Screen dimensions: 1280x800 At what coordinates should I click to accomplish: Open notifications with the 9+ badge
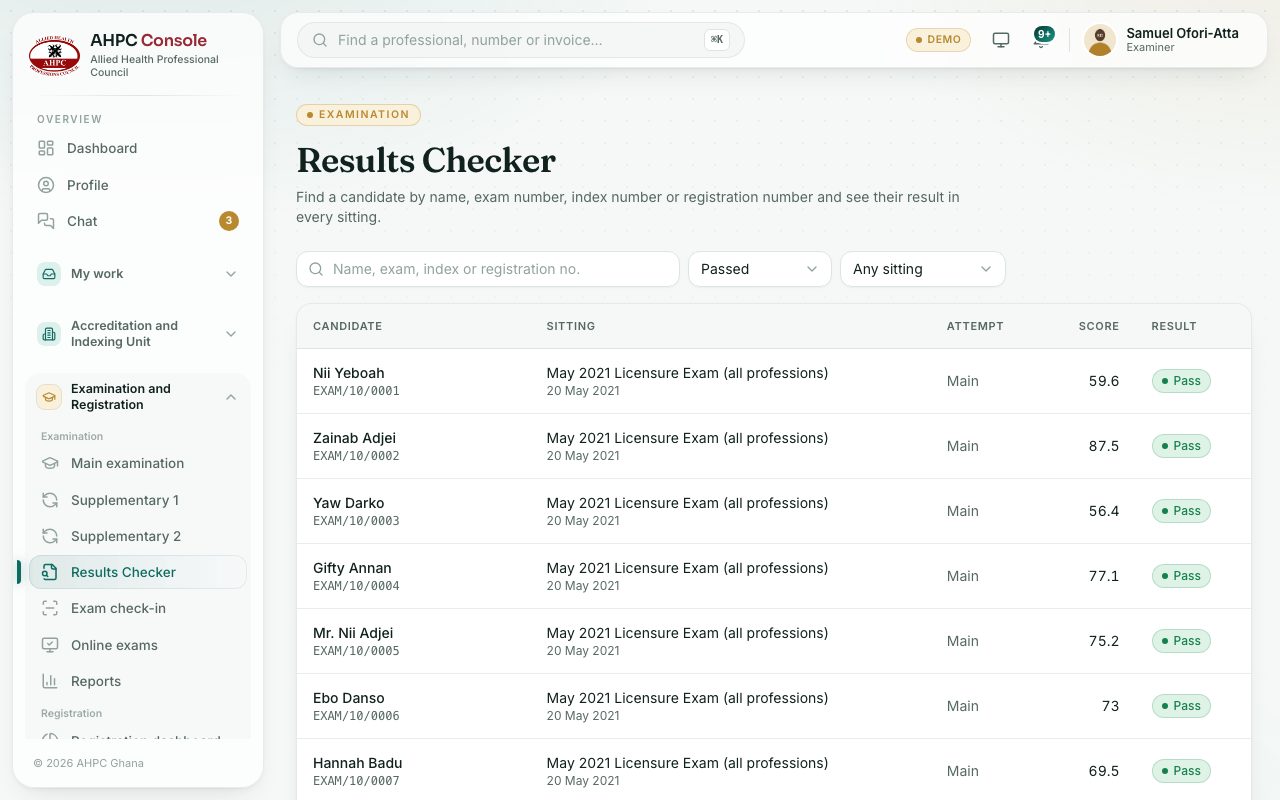(1041, 40)
